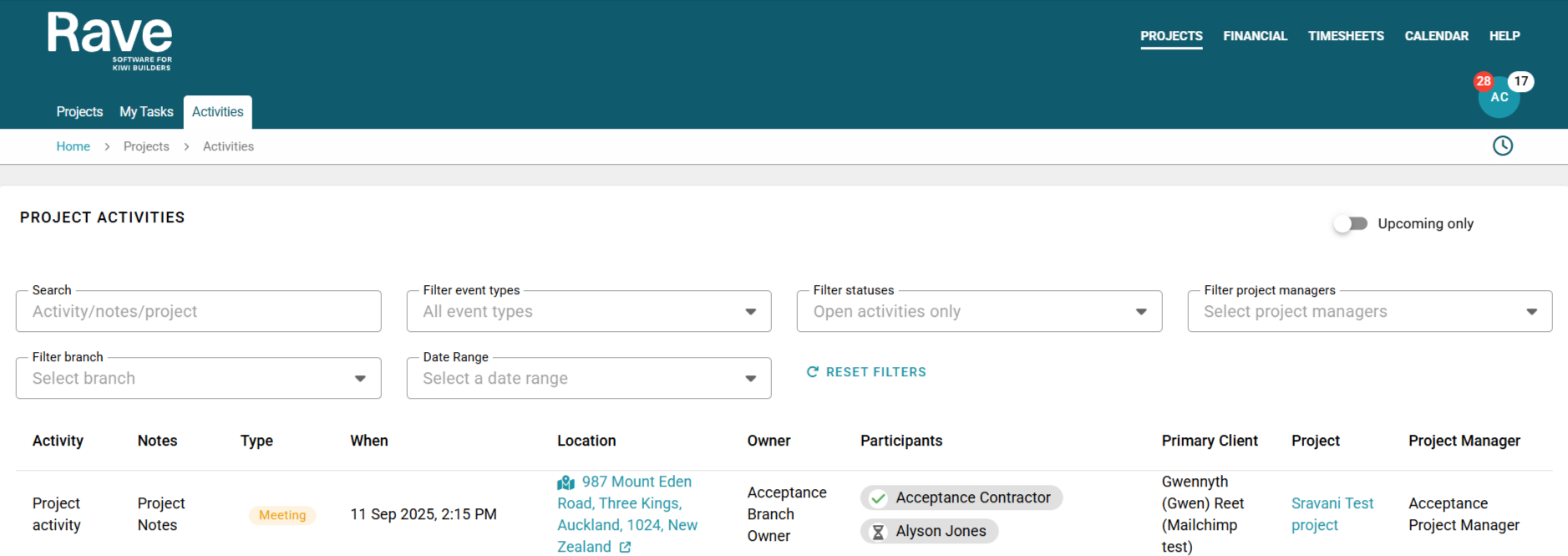Click the Rave logo
The image size is (1568, 556).
point(109,41)
